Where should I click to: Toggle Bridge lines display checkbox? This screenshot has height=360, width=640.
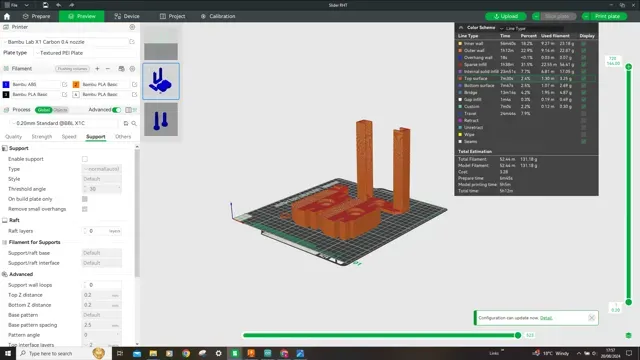(584, 93)
